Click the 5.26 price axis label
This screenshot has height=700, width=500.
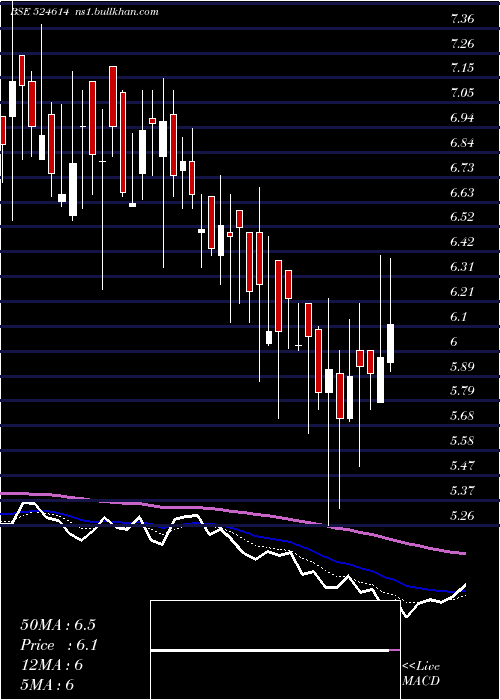[x=462, y=516]
